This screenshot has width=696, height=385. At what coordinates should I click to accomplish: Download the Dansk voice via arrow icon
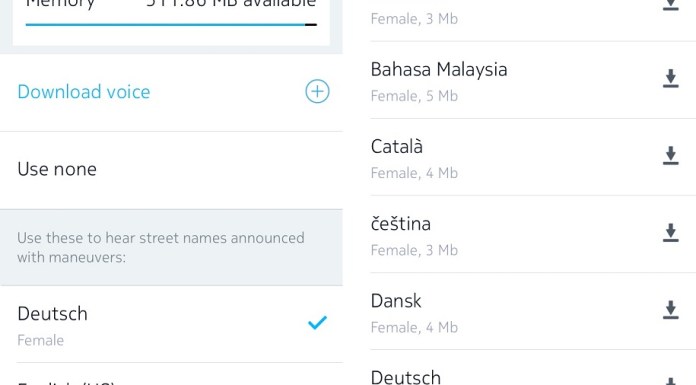point(671,310)
